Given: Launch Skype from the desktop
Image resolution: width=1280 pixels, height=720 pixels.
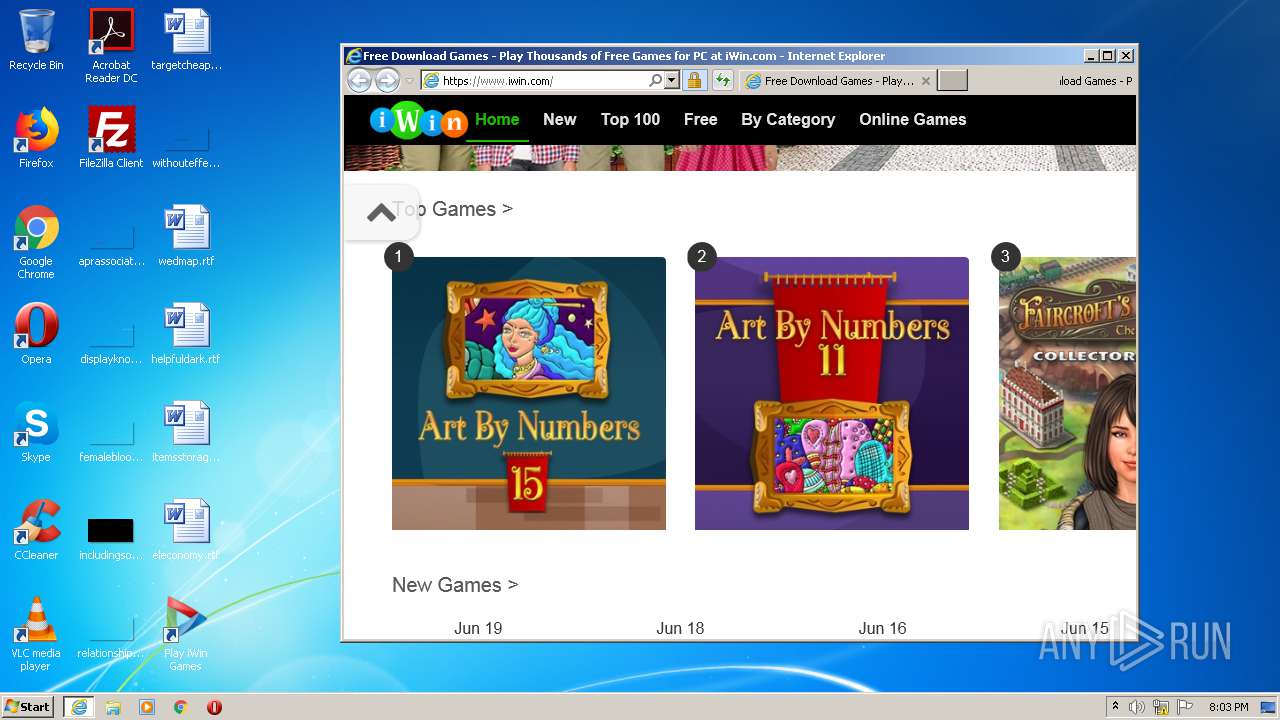Looking at the screenshot, I should (x=36, y=432).
